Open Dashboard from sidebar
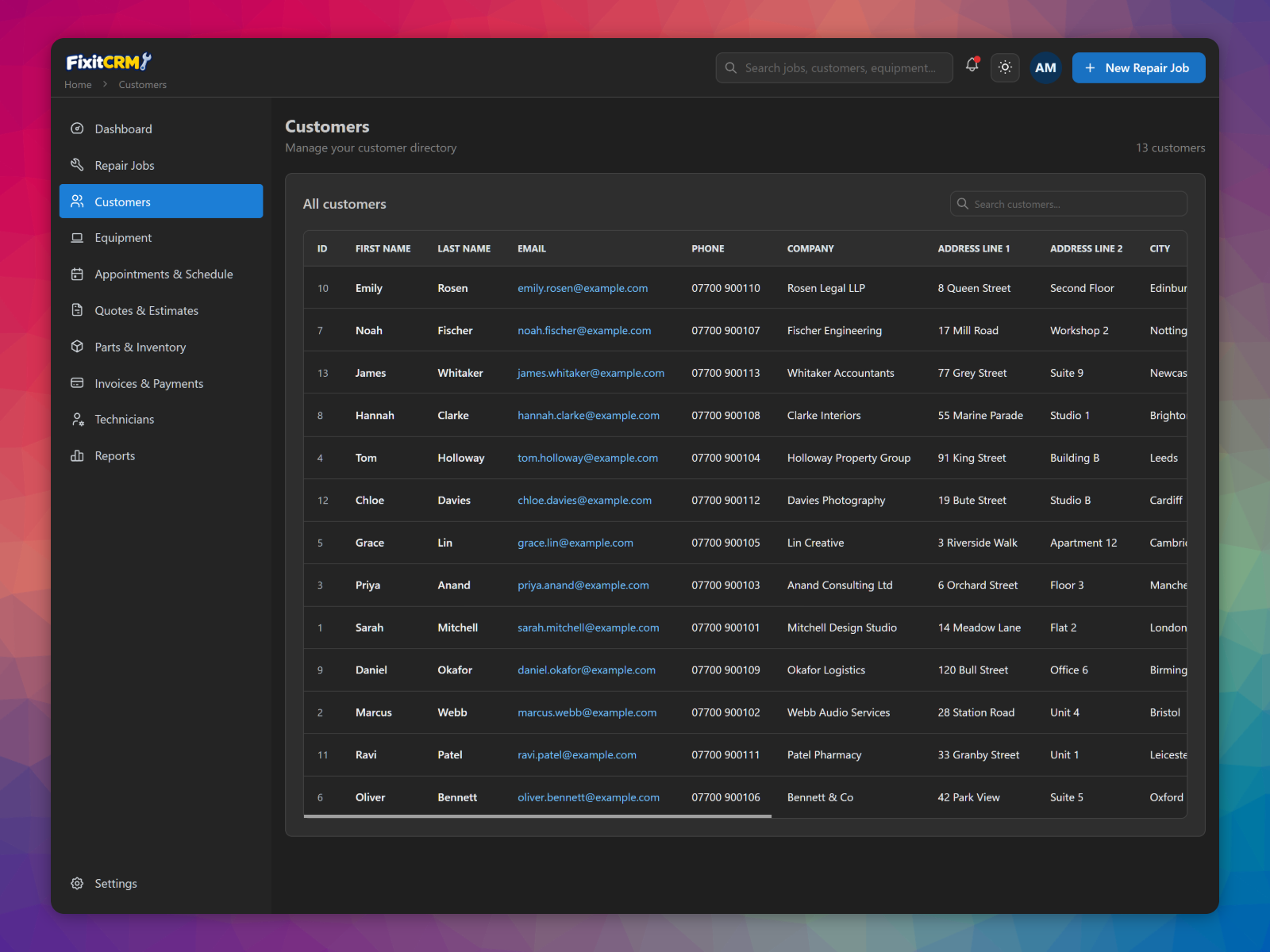Image resolution: width=1270 pixels, height=952 pixels. [x=161, y=129]
